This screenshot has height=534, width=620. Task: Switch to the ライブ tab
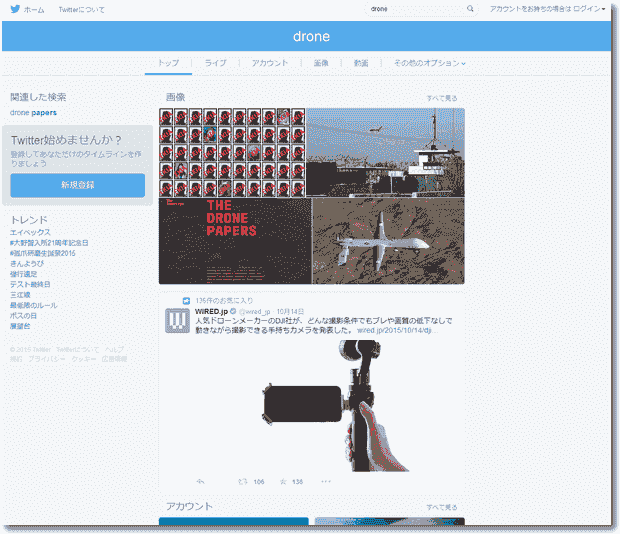tap(215, 63)
